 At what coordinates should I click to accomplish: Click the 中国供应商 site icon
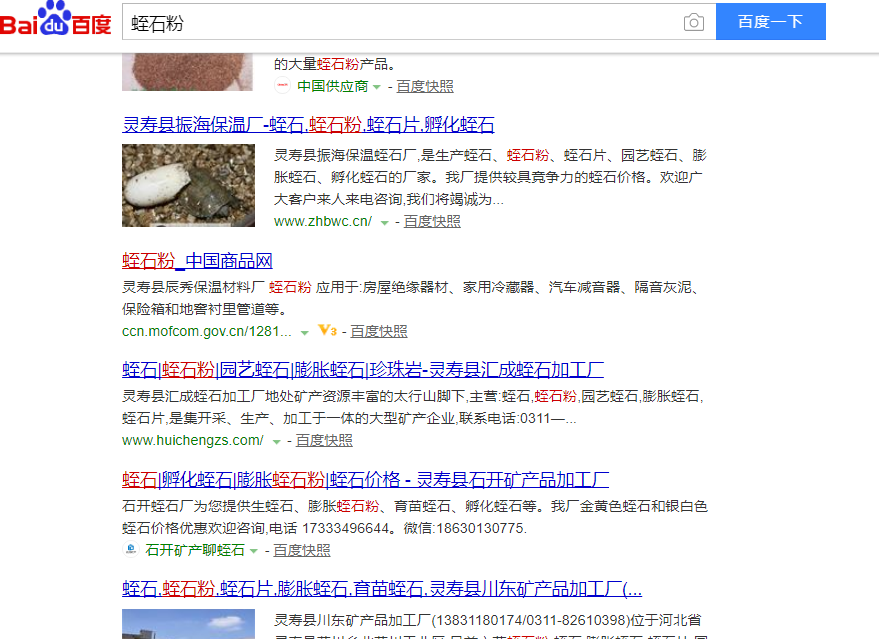click(282, 86)
